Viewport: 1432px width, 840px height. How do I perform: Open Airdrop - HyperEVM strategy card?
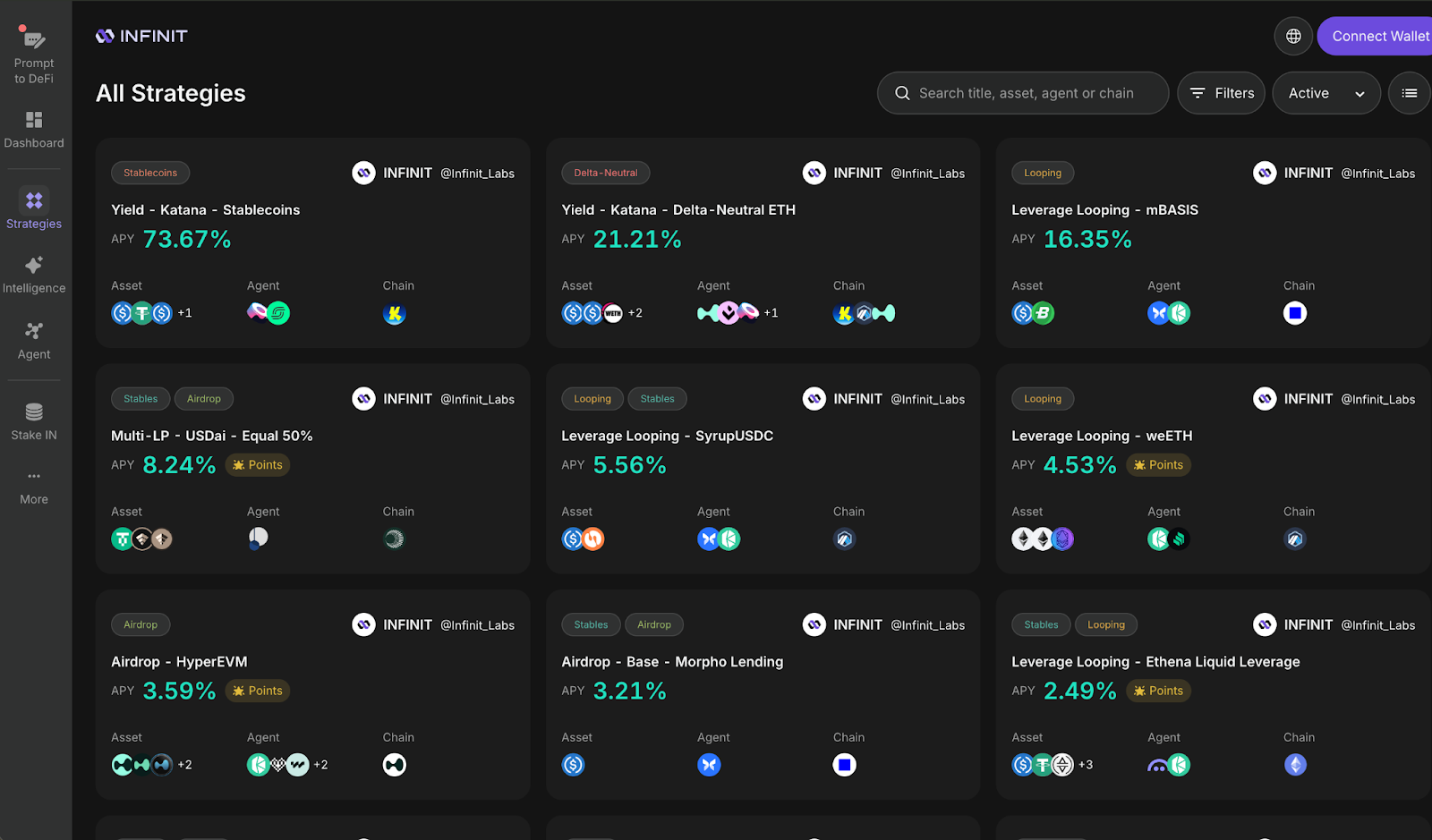click(x=312, y=695)
